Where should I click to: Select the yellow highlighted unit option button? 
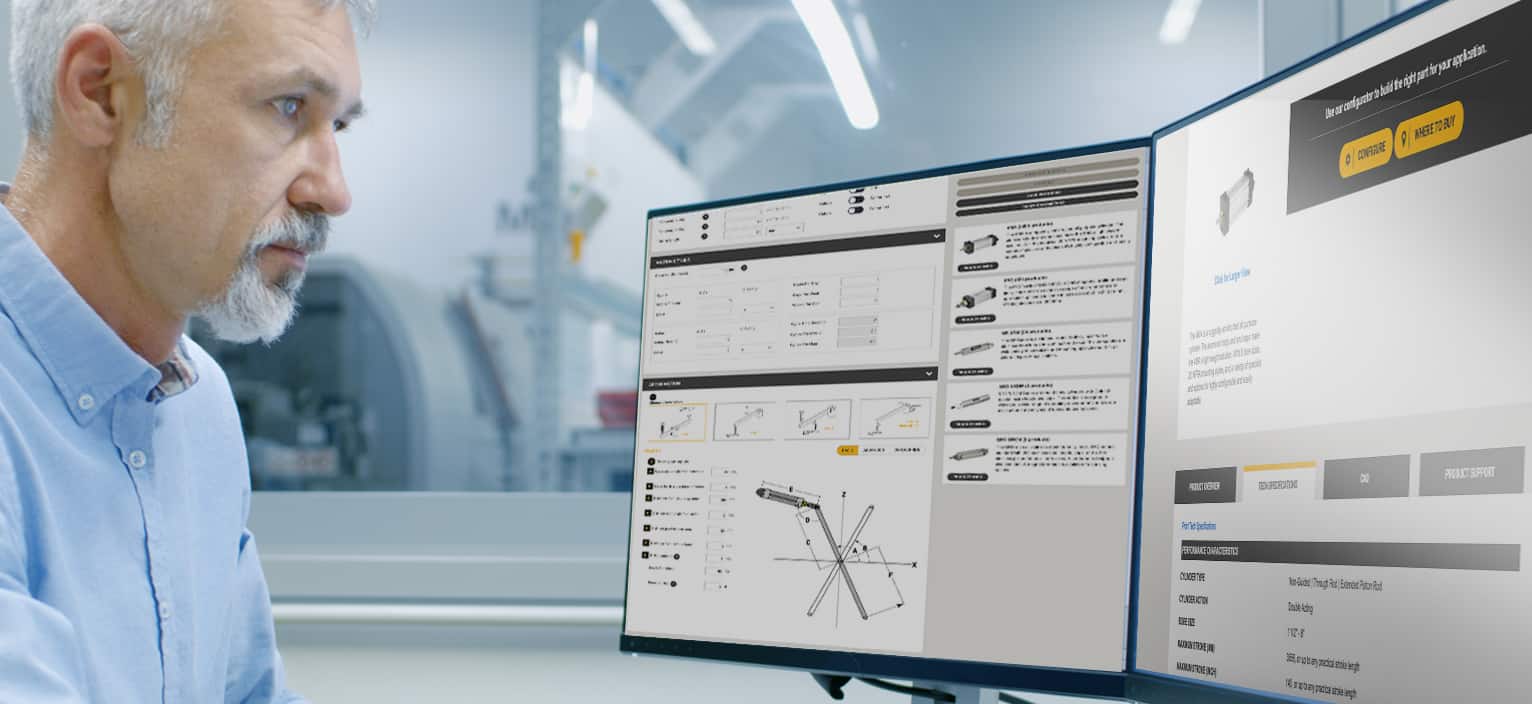pos(846,451)
